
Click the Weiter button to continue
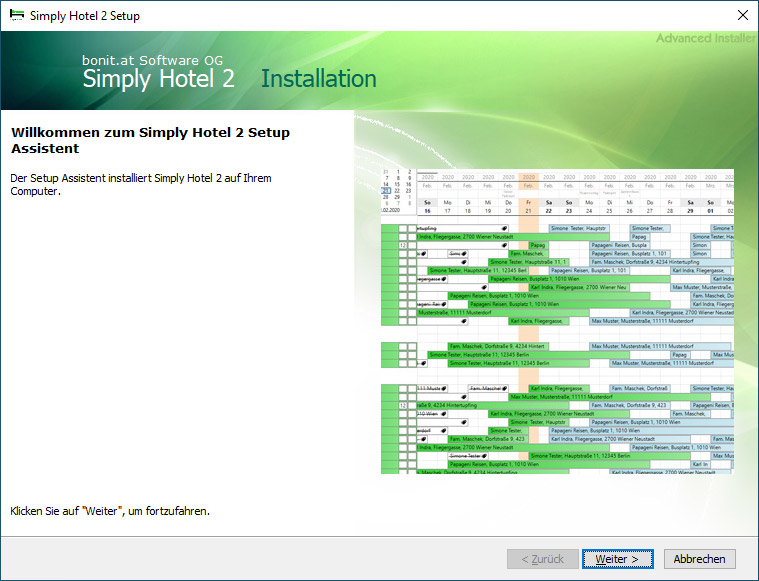(x=617, y=559)
